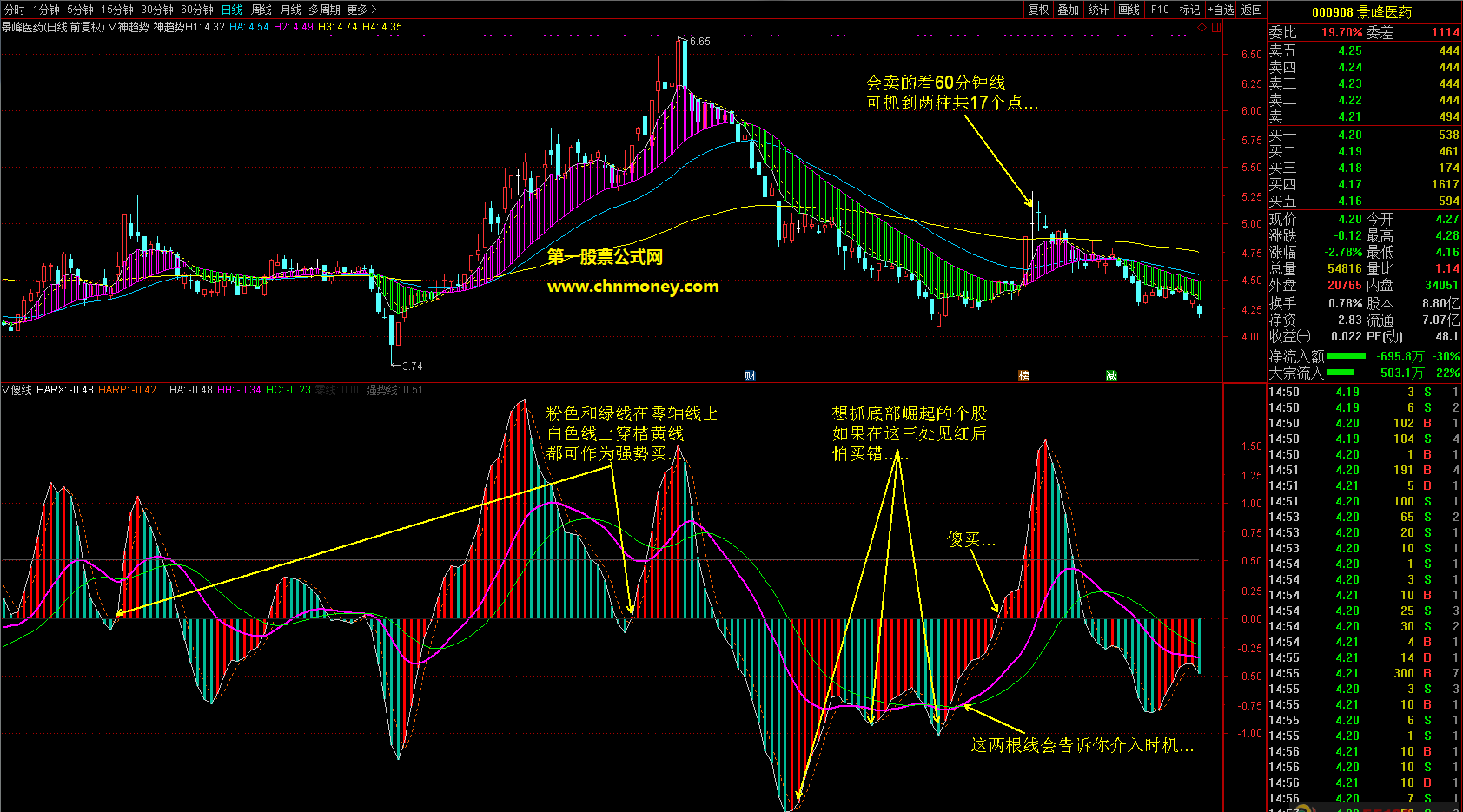The width and height of the screenshot is (1463, 812).
Task: Select the 1分钟 period tab
Action: (x=46, y=10)
